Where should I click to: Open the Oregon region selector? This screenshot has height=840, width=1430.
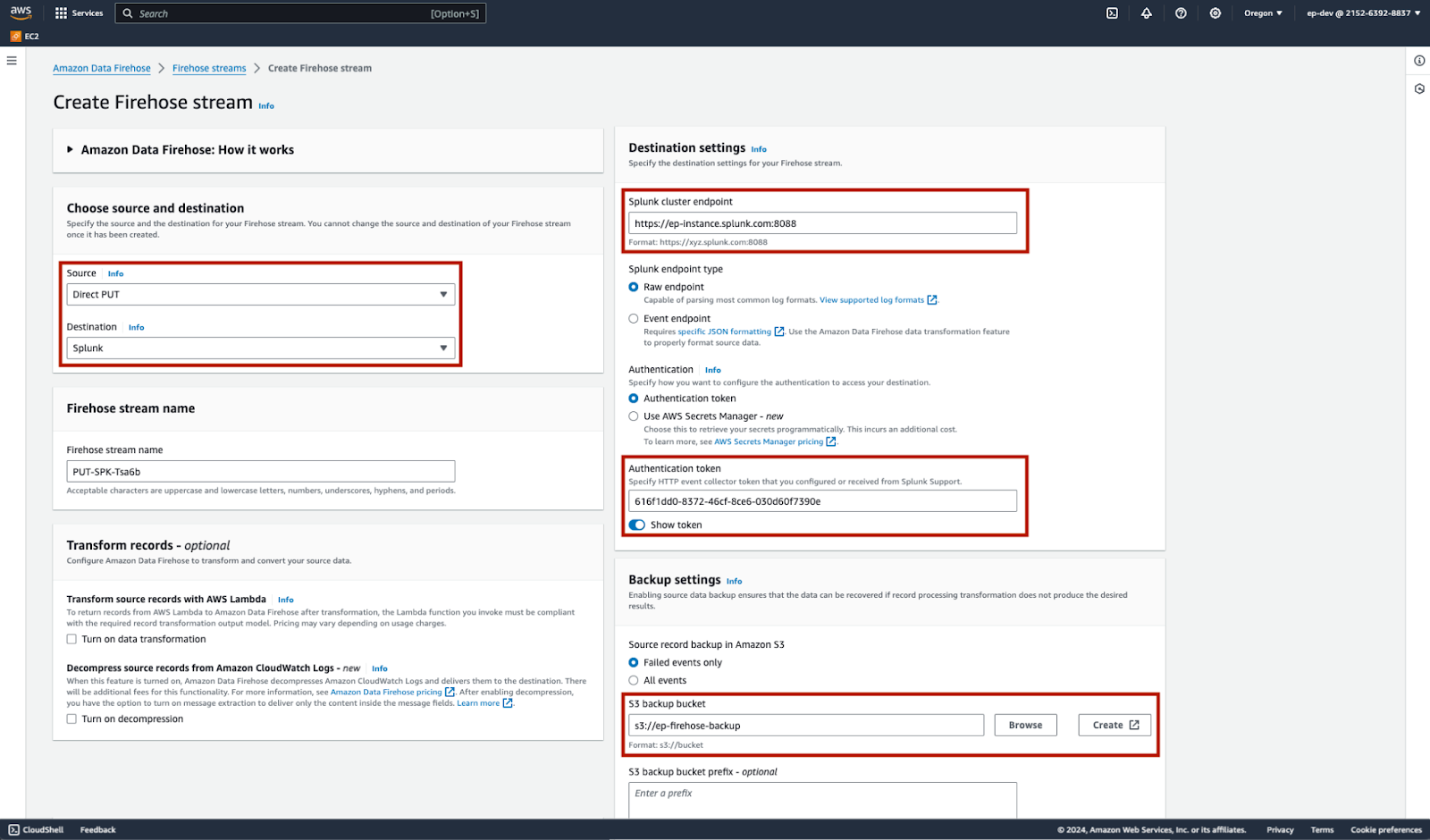point(1263,13)
